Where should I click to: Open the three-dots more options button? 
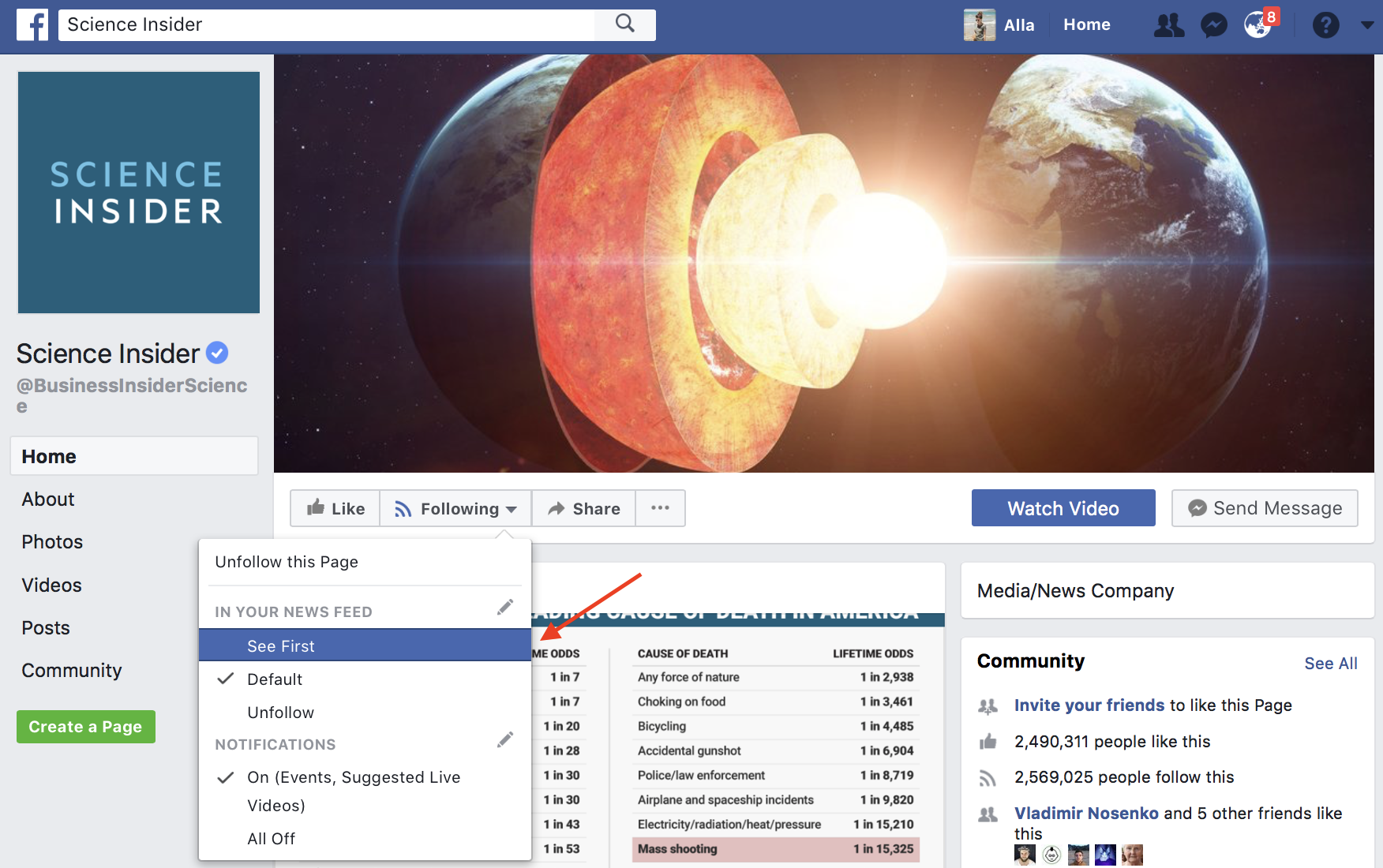660,508
